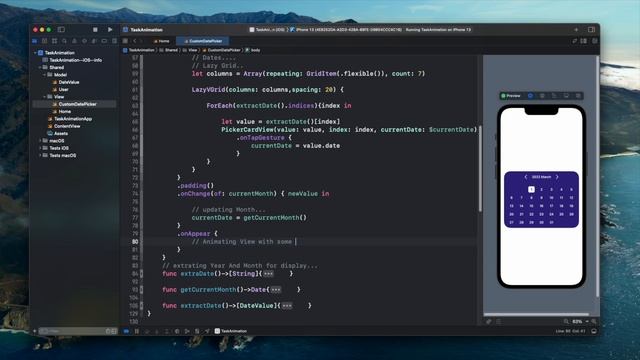
Task: Click the simulate location arrow icon
Action: coord(207,331)
